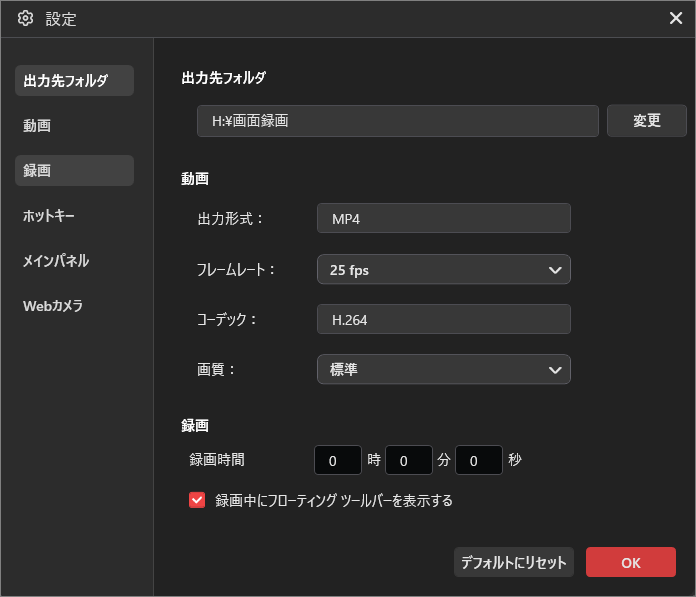Screen dimensions: 696x597
Task: Open the フレームレート 25 fps dropdown
Action: [x=443, y=269]
